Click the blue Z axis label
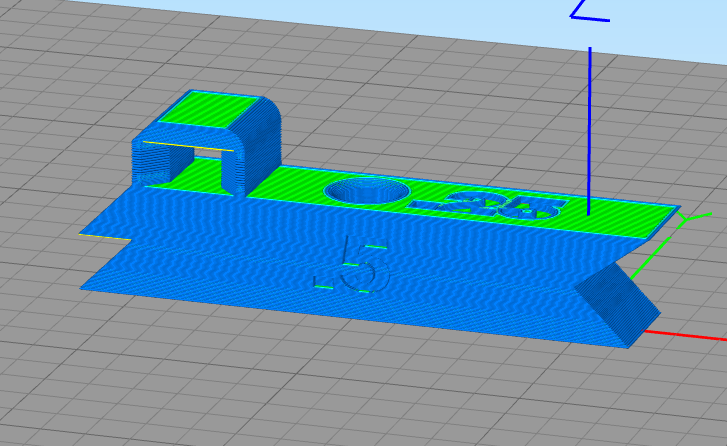 (590, 11)
